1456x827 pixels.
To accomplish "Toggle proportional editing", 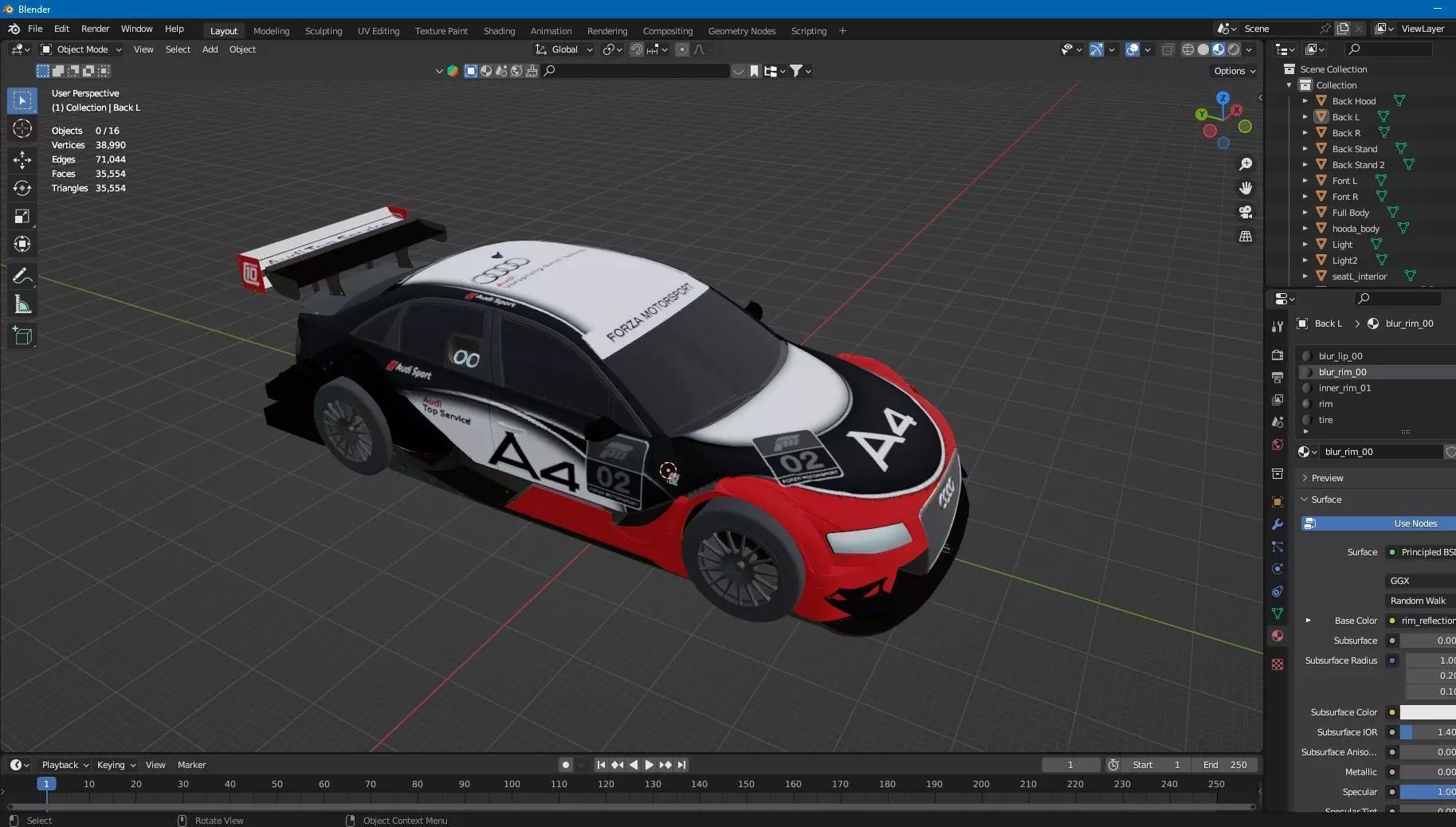I will pos(682,49).
